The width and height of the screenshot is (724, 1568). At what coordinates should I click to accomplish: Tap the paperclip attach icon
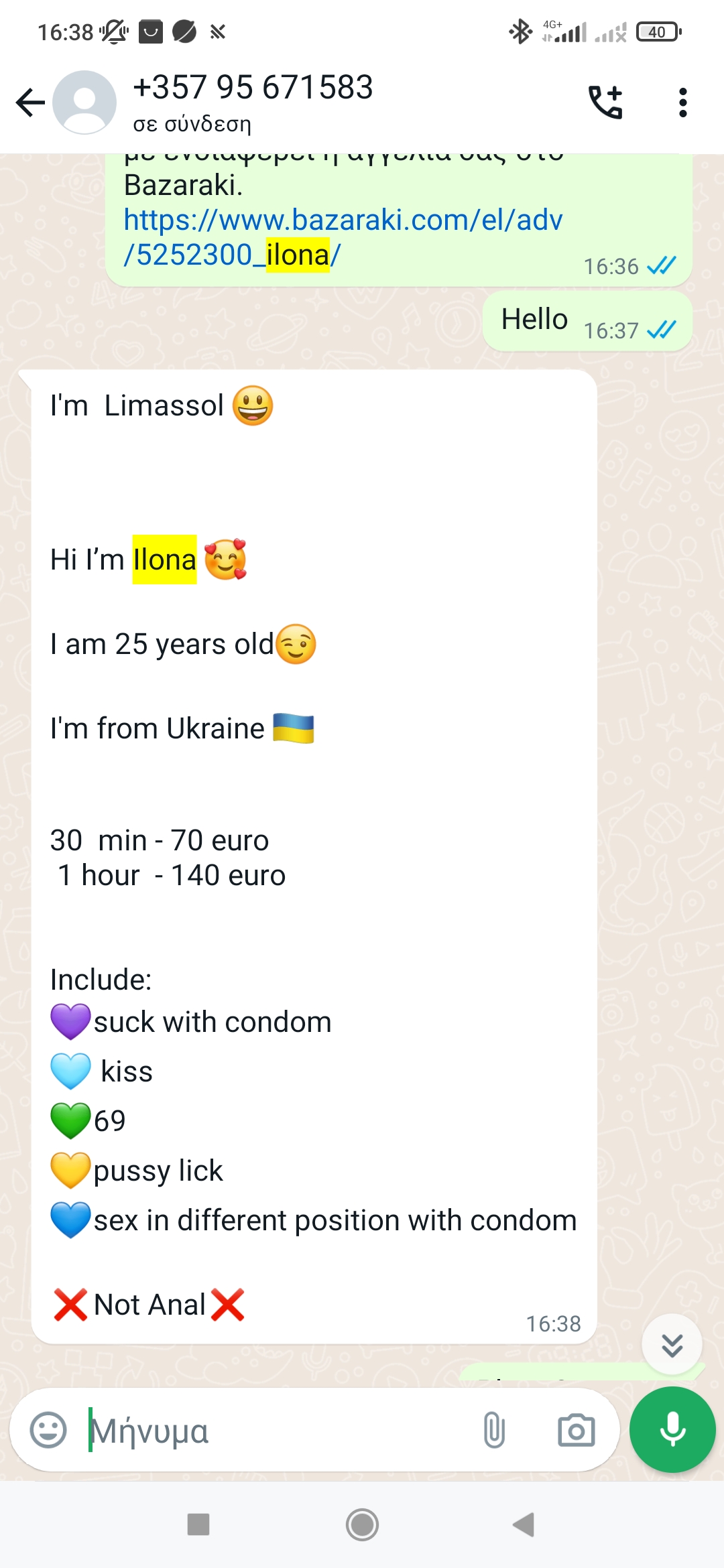tap(494, 1431)
